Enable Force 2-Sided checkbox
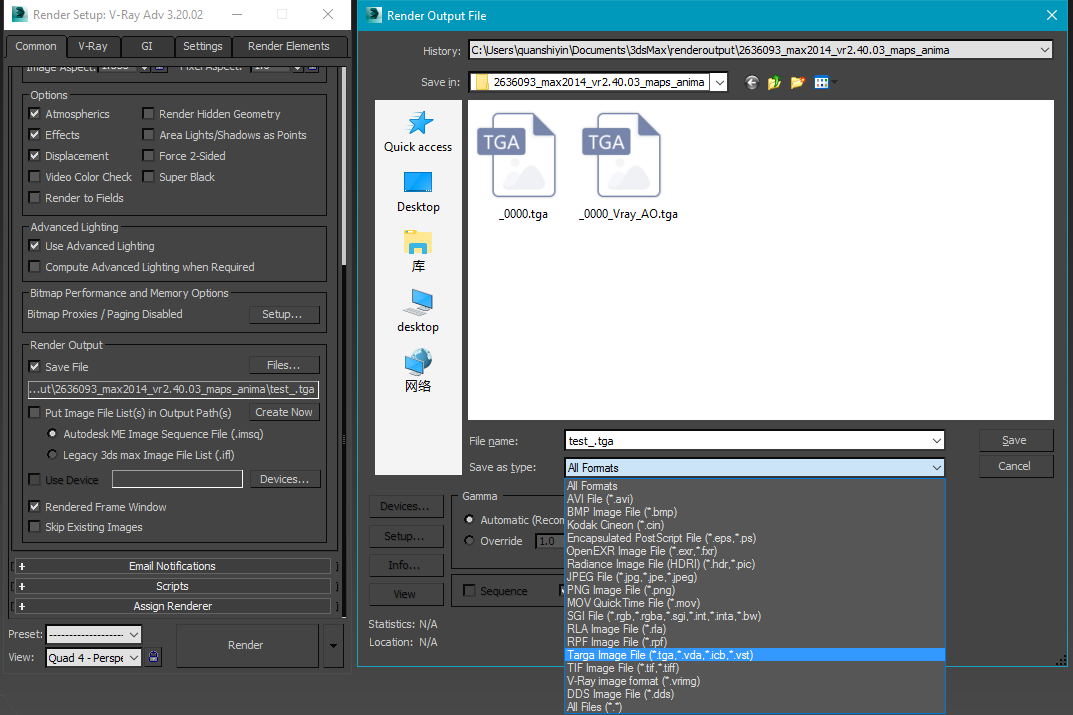This screenshot has height=715, width=1073. pyautogui.click(x=148, y=156)
